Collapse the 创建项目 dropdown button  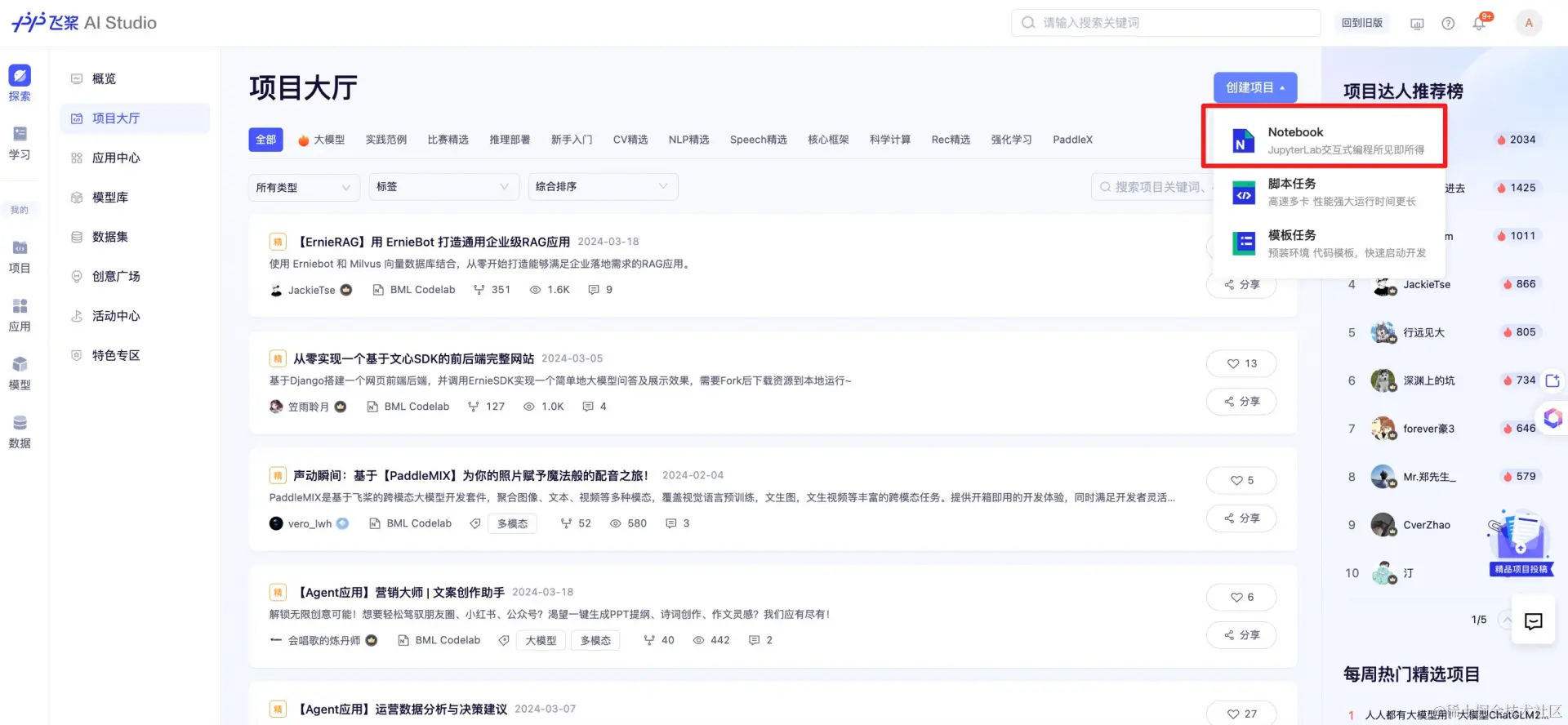tap(1255, 87)
